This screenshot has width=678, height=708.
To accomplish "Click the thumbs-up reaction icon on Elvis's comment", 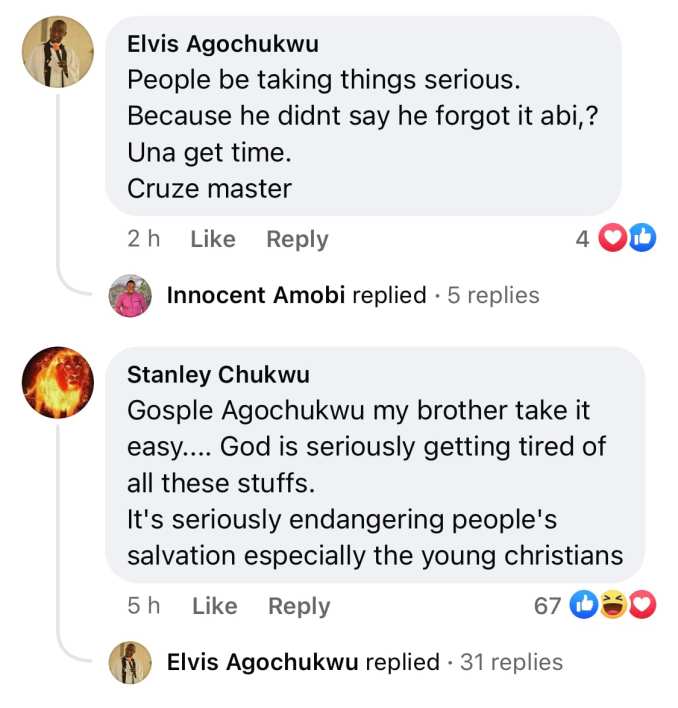I will (642, 238).
